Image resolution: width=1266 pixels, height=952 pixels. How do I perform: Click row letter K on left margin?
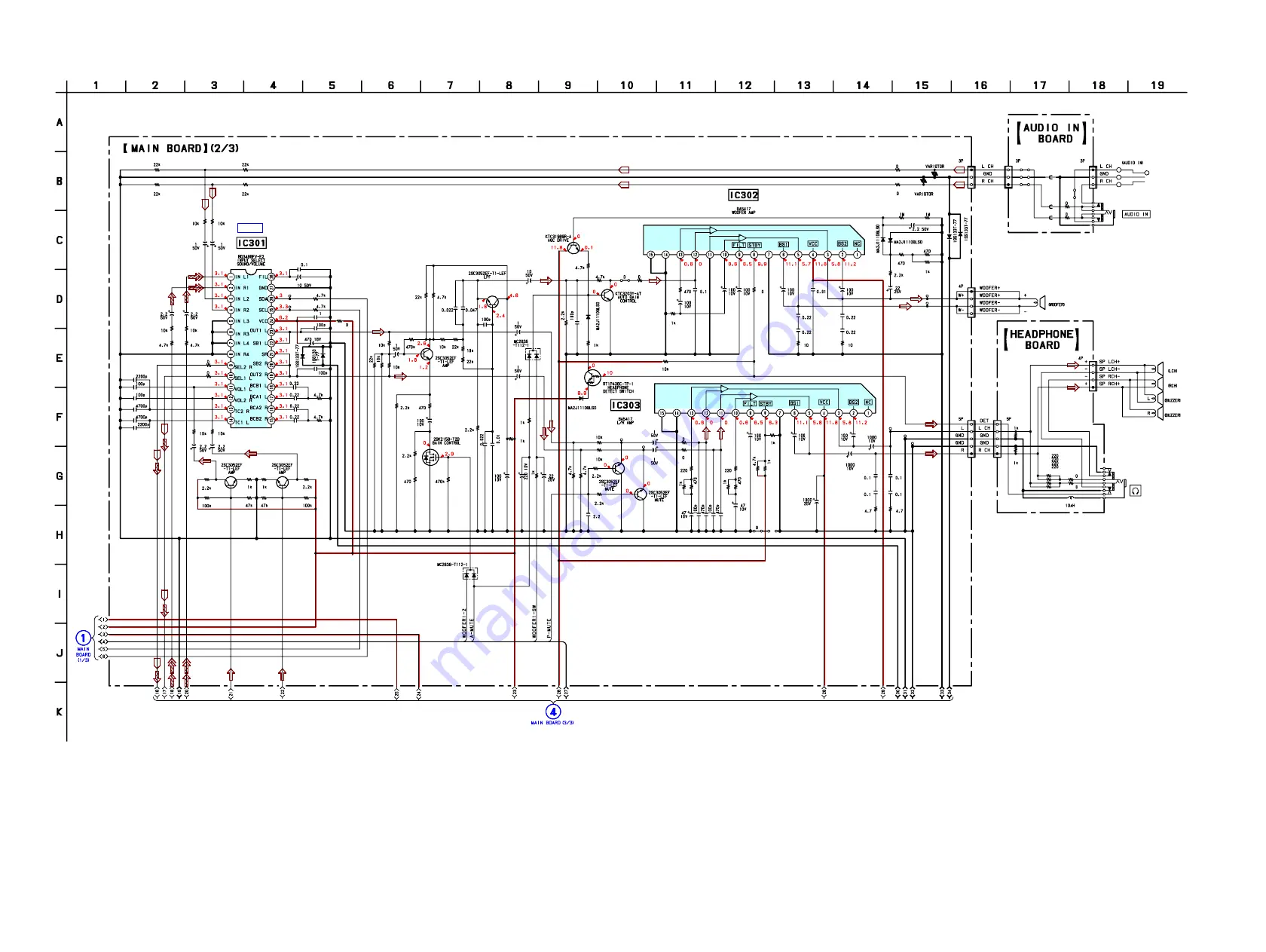(x=60, y=712)
